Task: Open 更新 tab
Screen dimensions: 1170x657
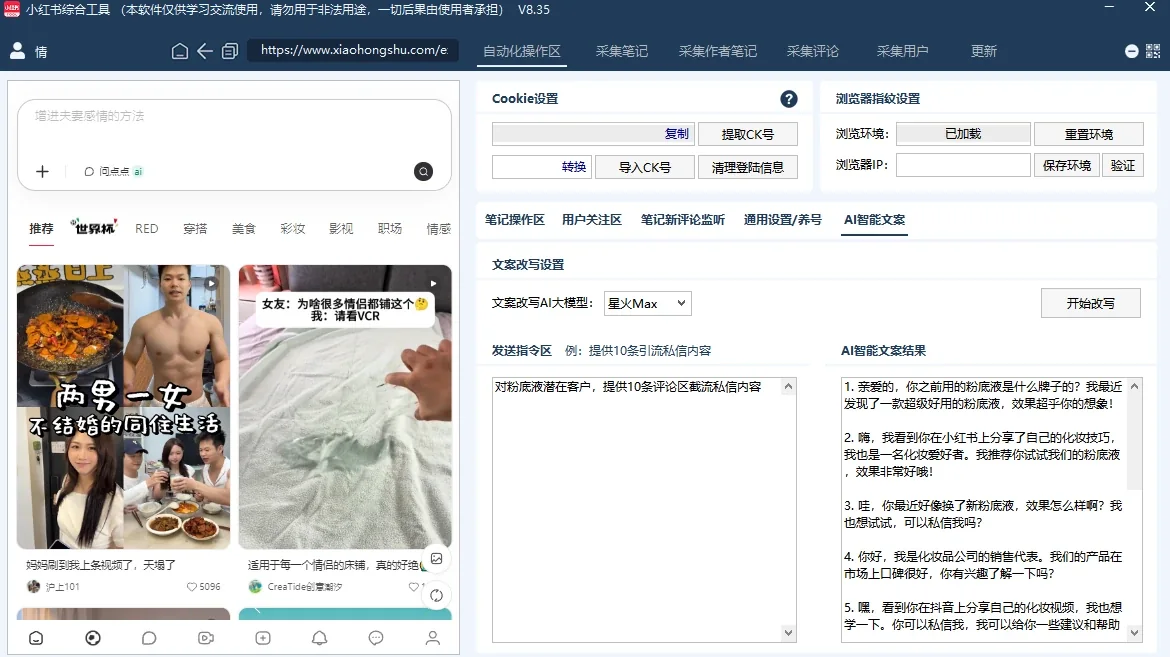Action: (x=983, y=51)
